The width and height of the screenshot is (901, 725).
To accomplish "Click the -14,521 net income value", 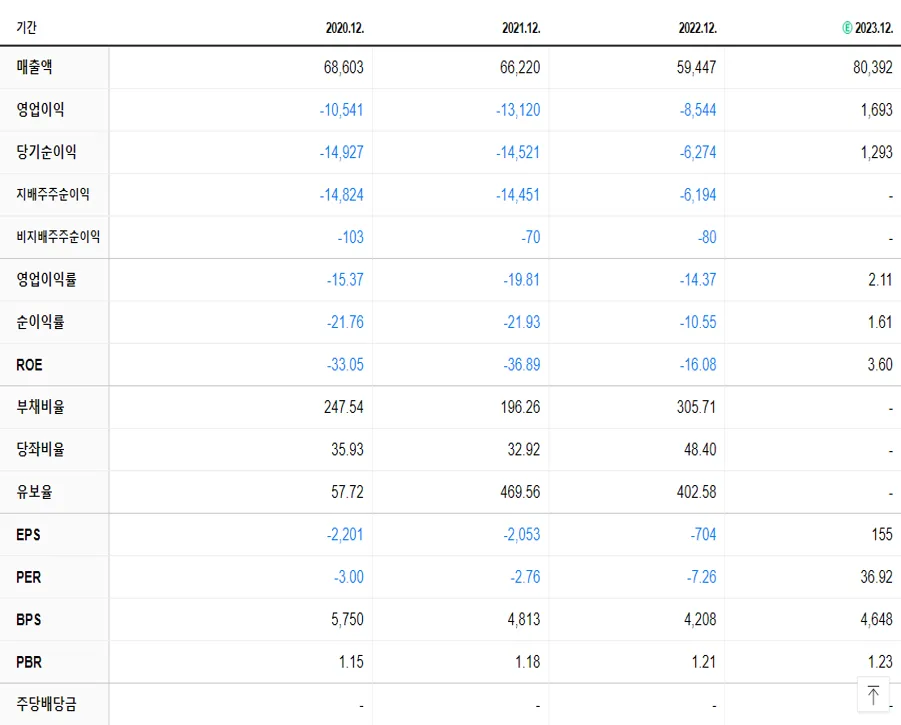I will (x=518, y=153).
